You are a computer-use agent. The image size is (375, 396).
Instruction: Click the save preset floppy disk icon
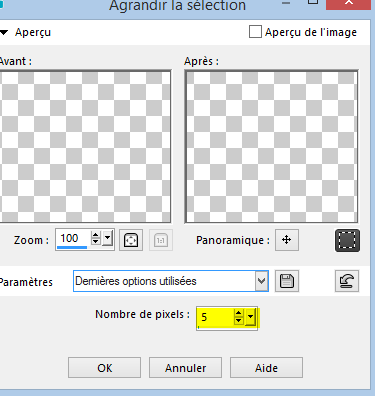[287, 281]
